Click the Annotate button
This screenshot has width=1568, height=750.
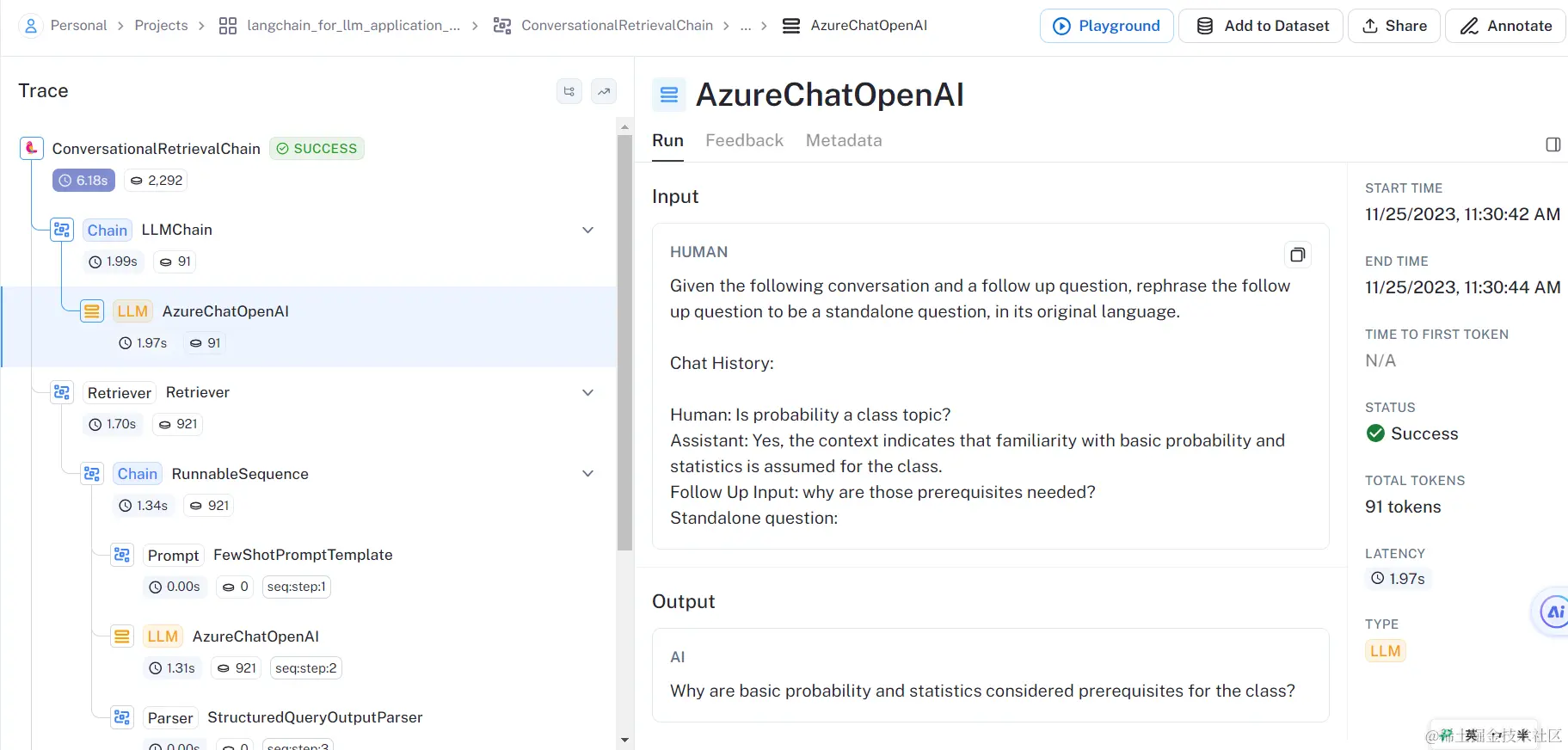[x=1505, y=26]
